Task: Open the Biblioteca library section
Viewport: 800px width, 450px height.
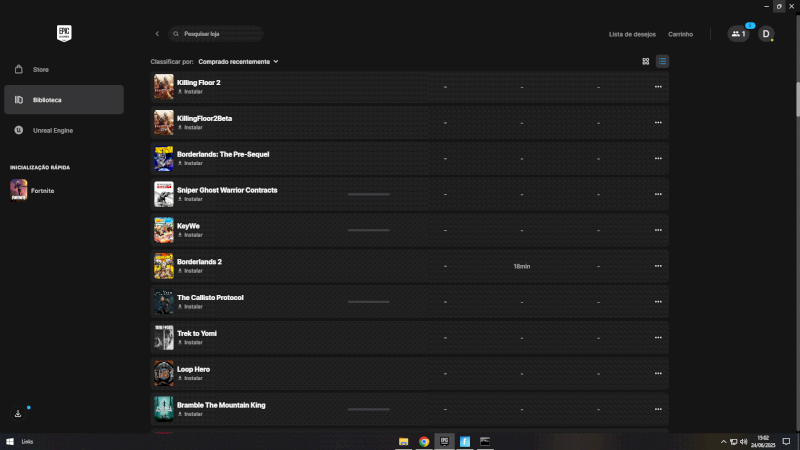Action: point(46,100)
